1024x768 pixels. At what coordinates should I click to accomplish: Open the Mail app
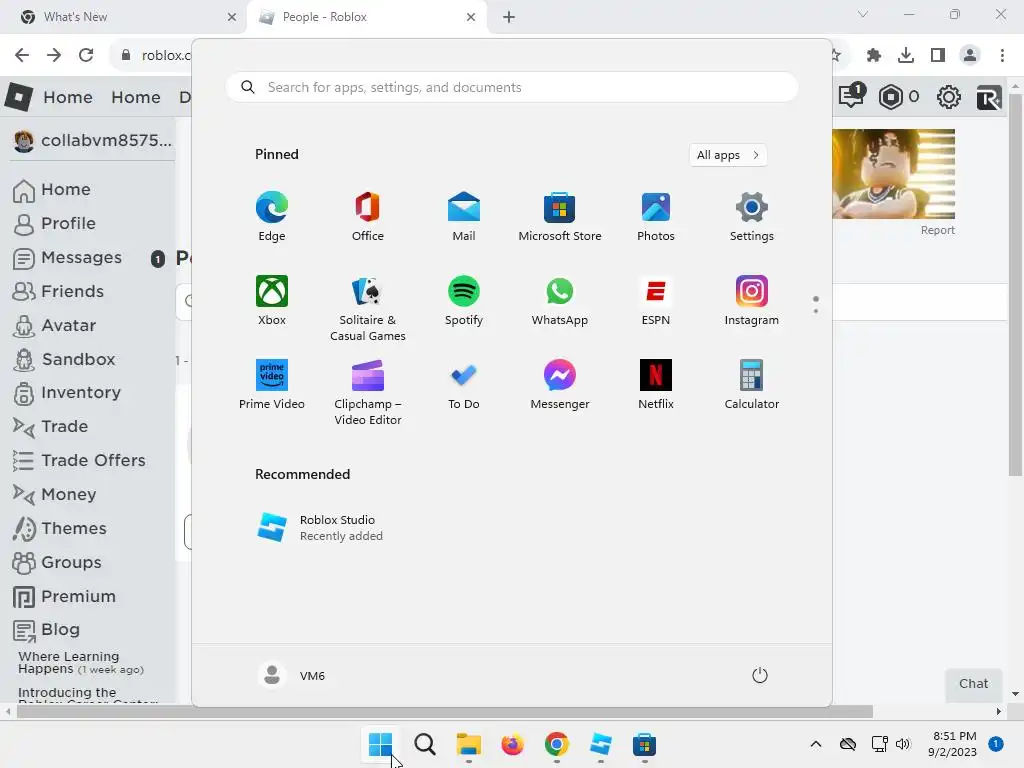coord(464,217)
